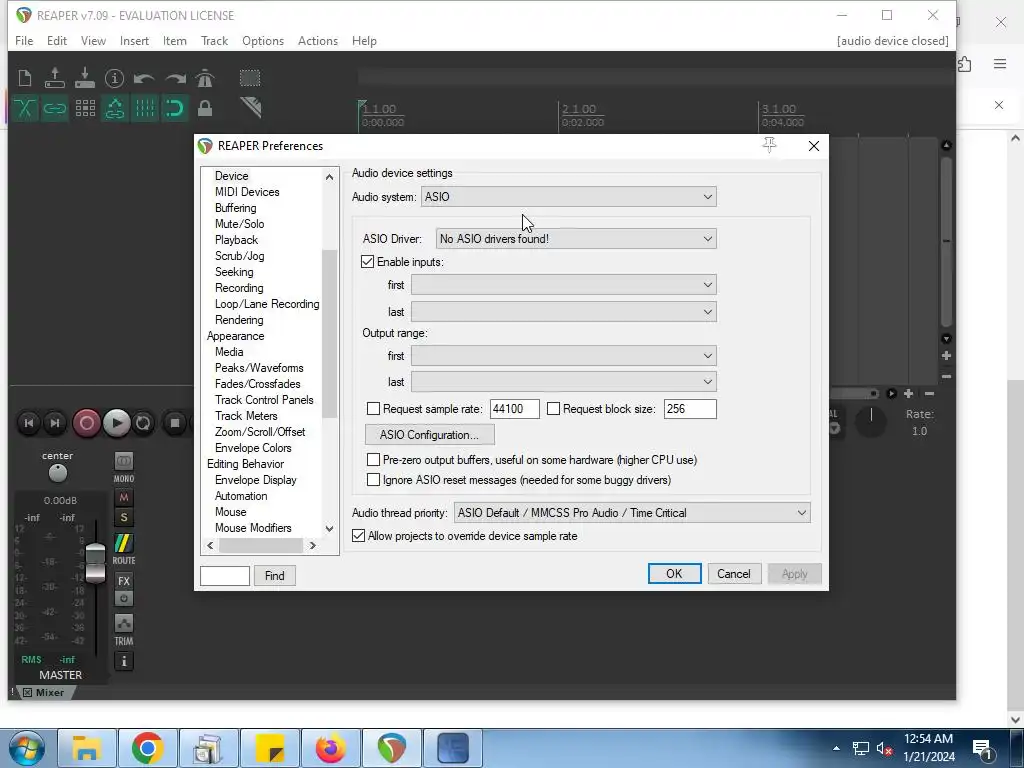
Task: Open the Output range first dropdown
Action: pos(564,356)
